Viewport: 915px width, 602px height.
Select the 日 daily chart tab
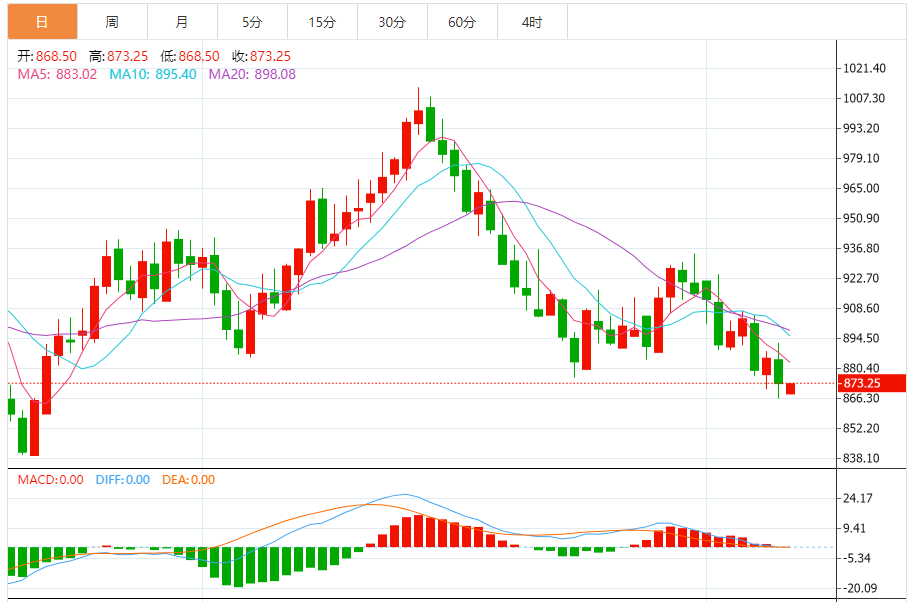point(43,22)
